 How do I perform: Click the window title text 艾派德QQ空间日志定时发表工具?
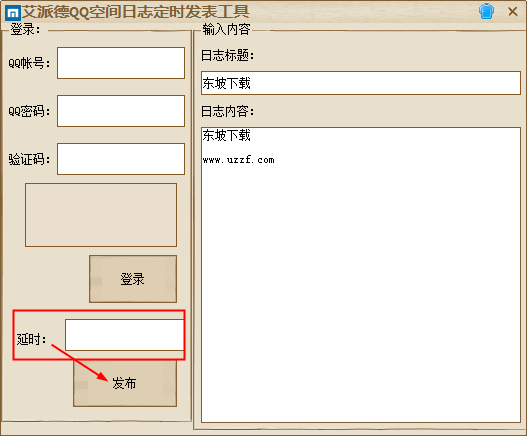coord(135,12)
